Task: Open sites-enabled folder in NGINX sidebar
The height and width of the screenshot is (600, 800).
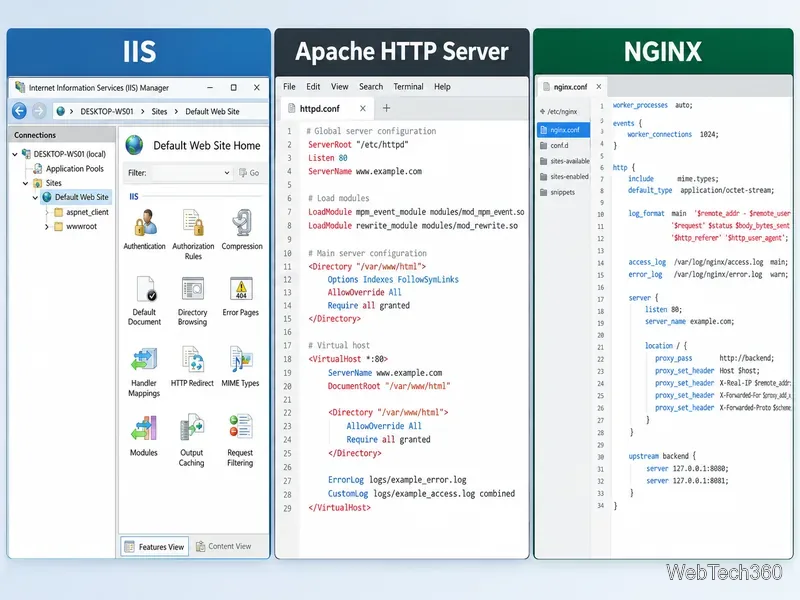Action: 564,177
